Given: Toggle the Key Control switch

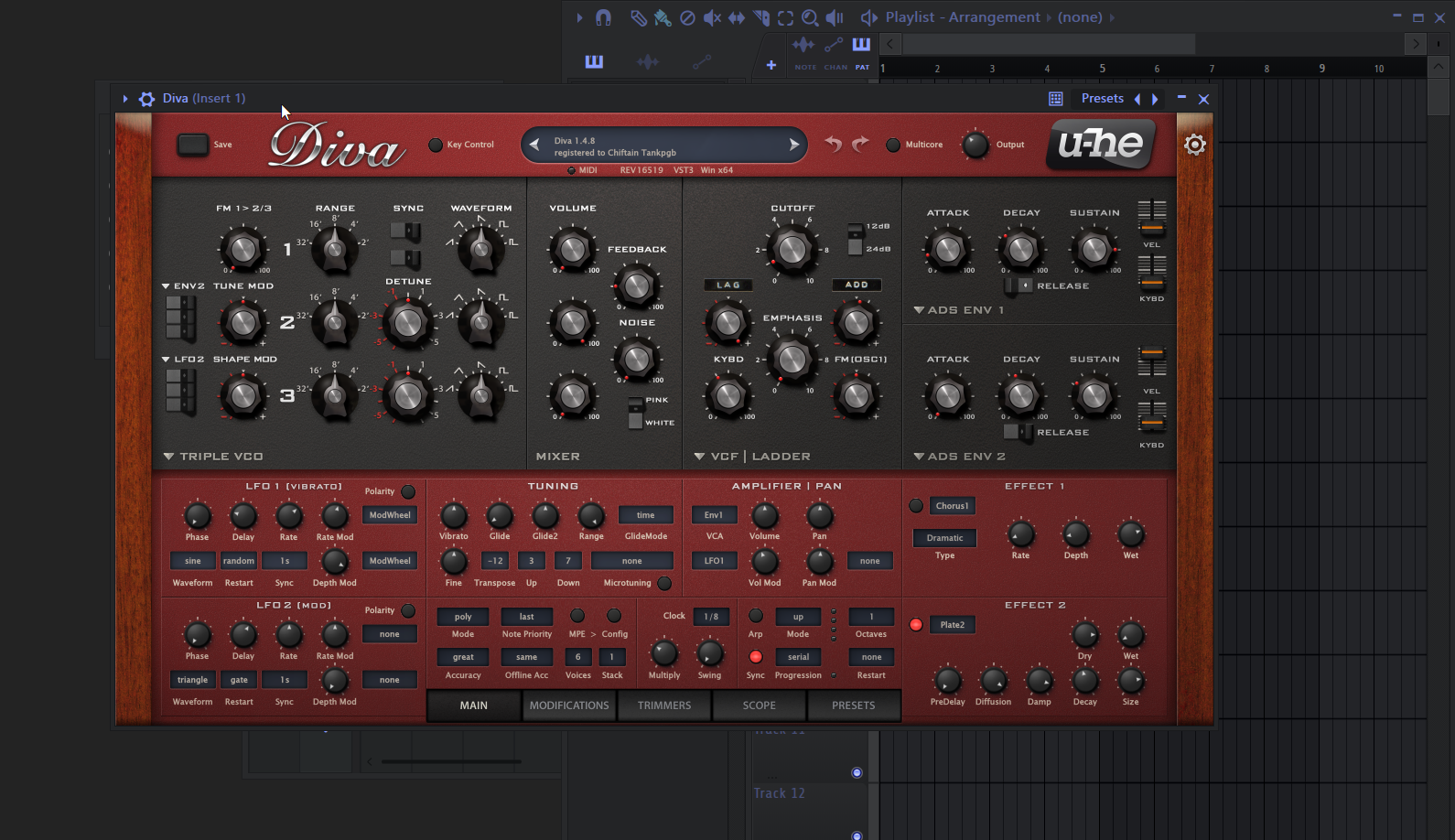Looking at the screenshot, I should coord(436,145).
